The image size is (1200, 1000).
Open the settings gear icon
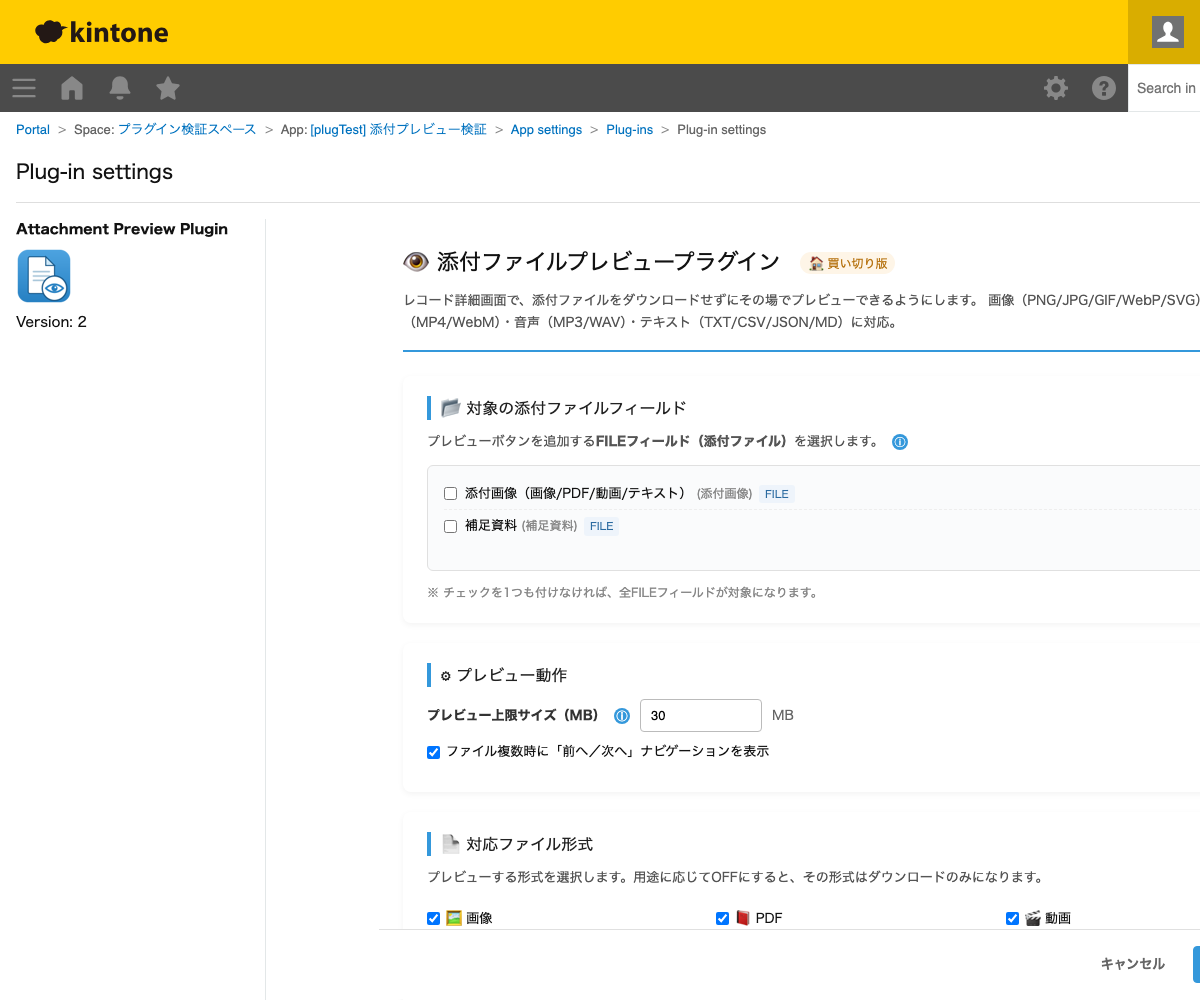click(x=1056, y=88)
